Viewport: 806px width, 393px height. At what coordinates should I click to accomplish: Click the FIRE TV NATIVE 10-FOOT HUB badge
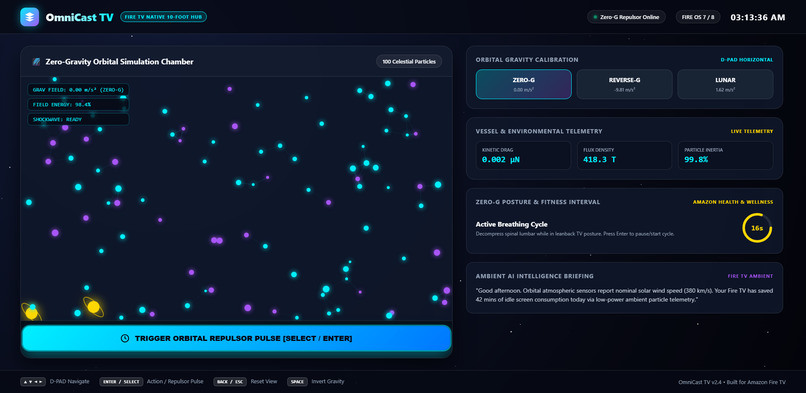163,17
